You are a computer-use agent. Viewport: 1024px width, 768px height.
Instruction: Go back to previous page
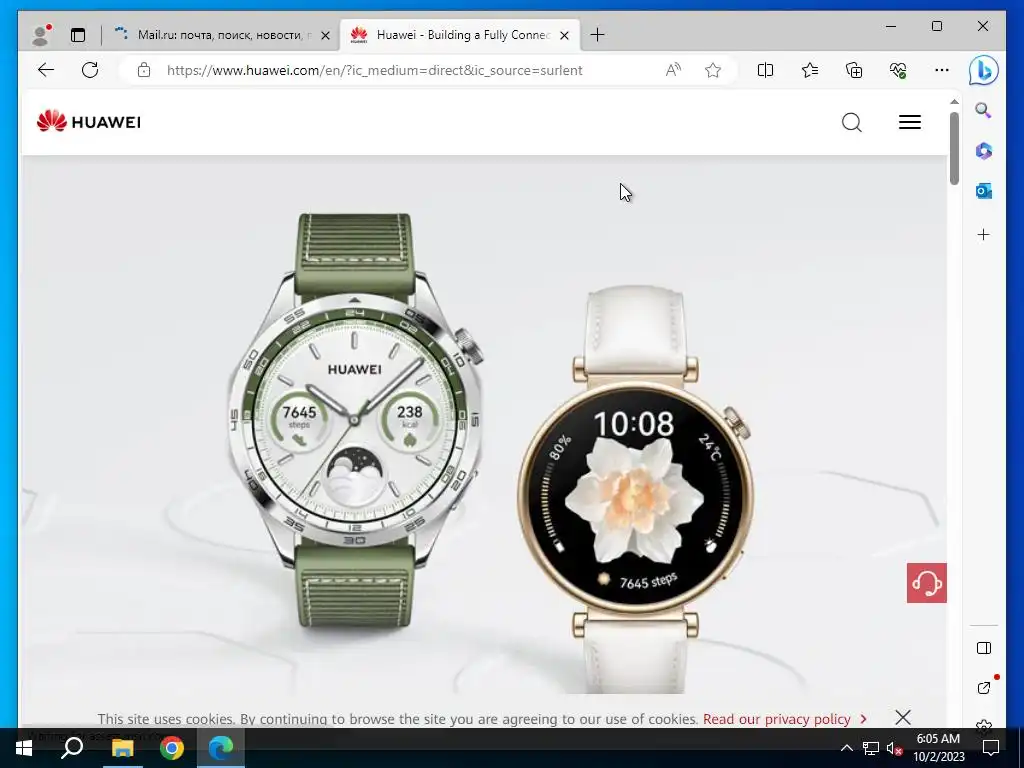(x=46, y=70)
